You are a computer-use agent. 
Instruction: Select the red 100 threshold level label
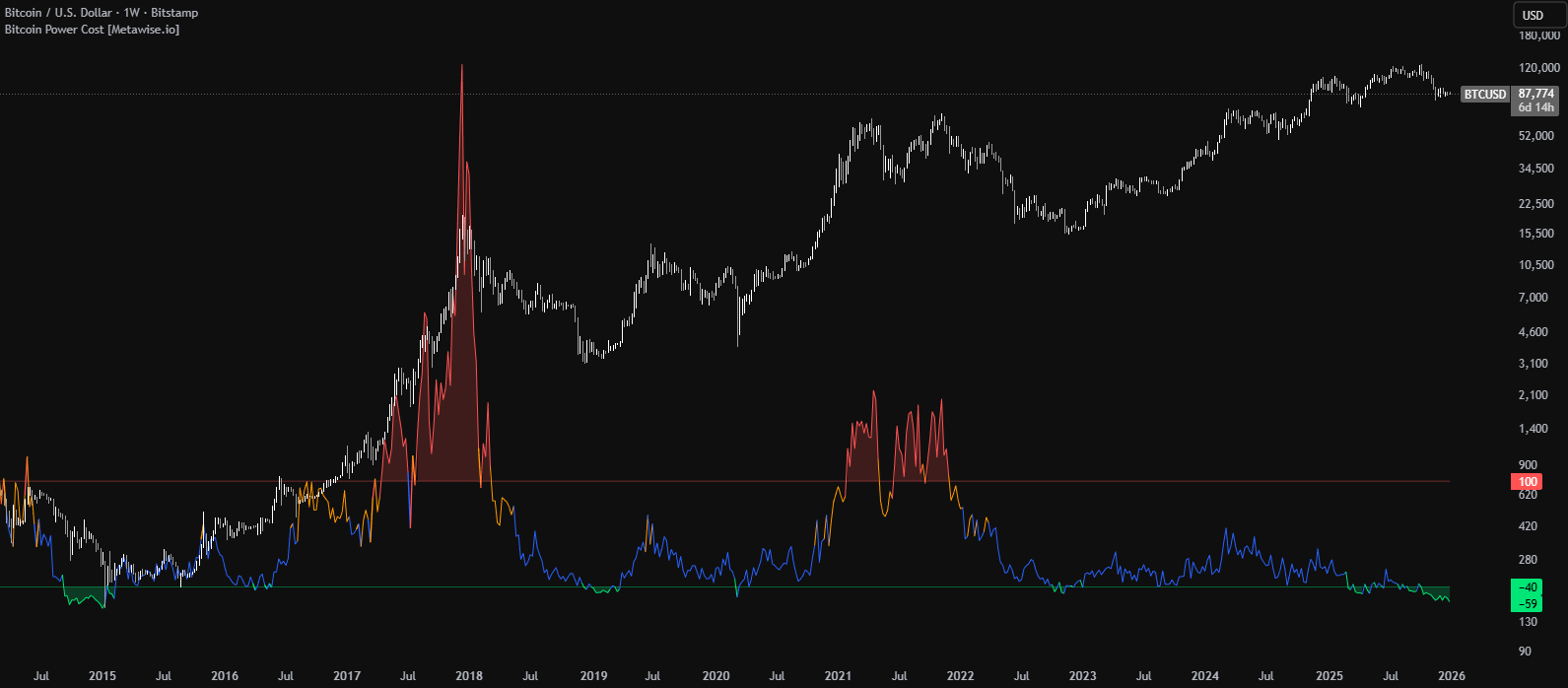(x=1528, y=482)
